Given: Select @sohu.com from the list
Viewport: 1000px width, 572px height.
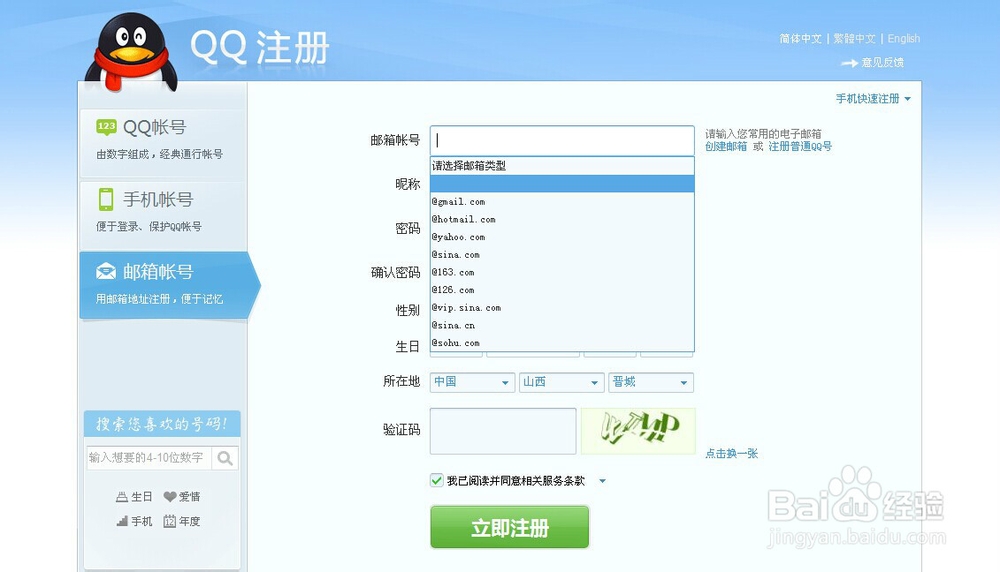Looking at the screenshot, I should tap(562, 342).
